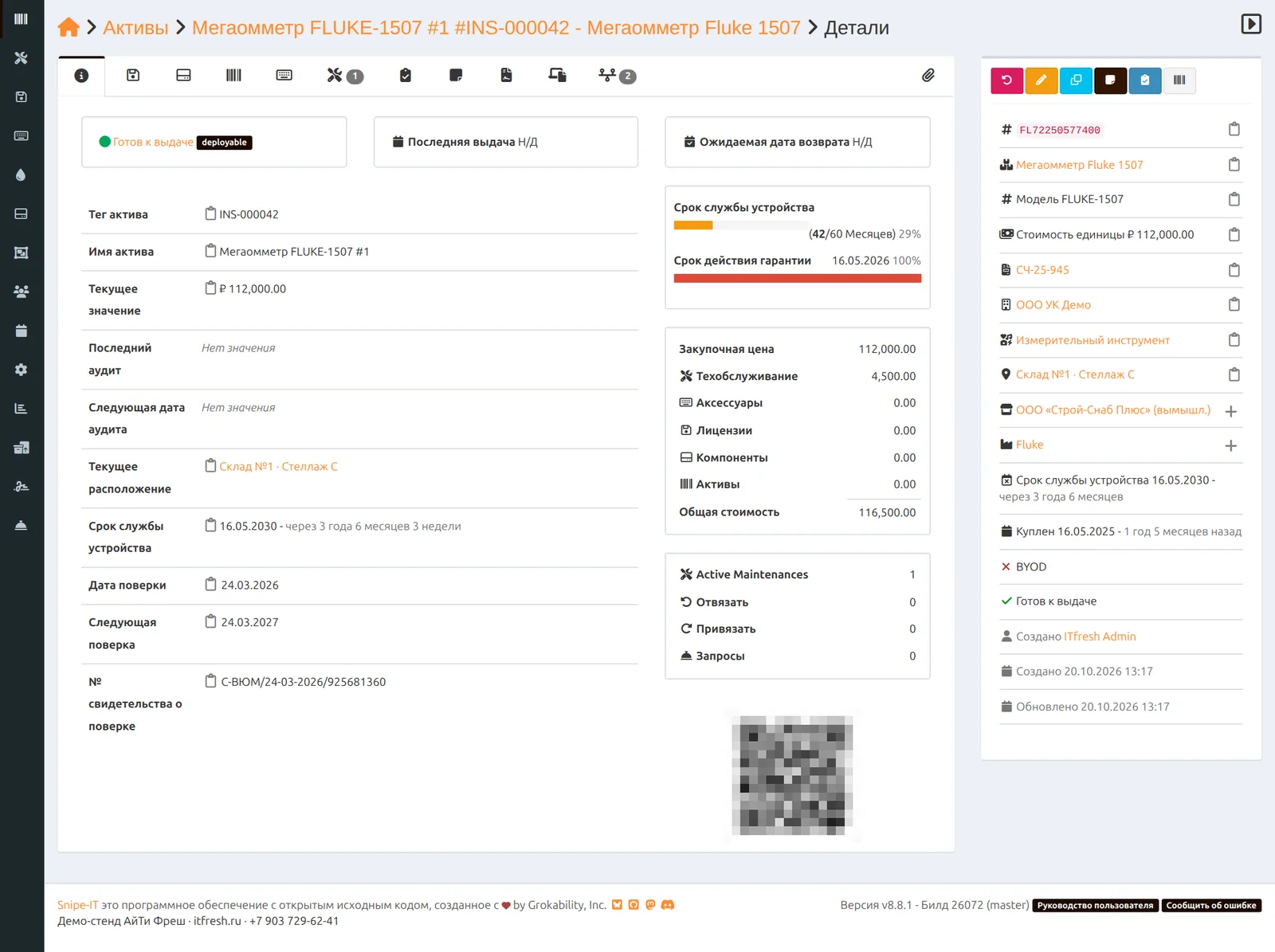Switch to the licenses tab with the floppy-disk icon
The width and height of the screenshot is (1275, 952).
[133, 76]
